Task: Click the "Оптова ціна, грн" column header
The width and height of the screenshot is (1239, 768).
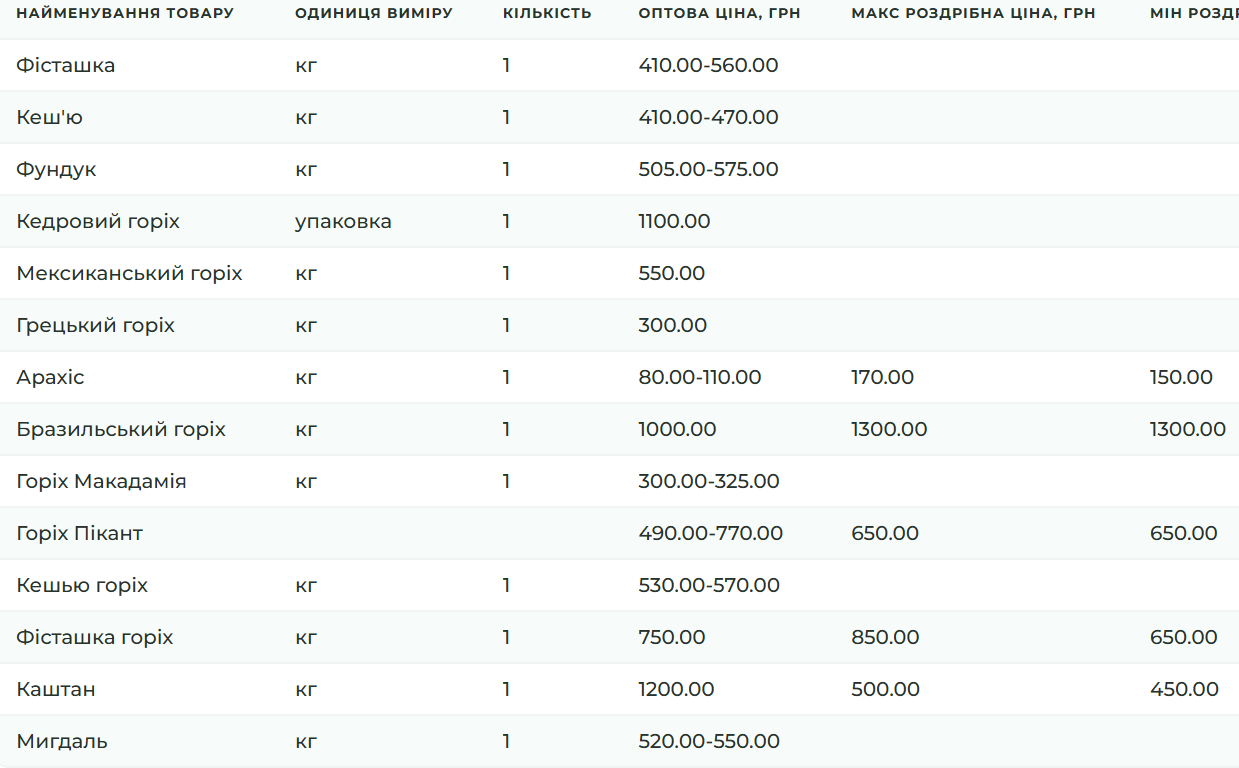Action: (x=719, y=13)
